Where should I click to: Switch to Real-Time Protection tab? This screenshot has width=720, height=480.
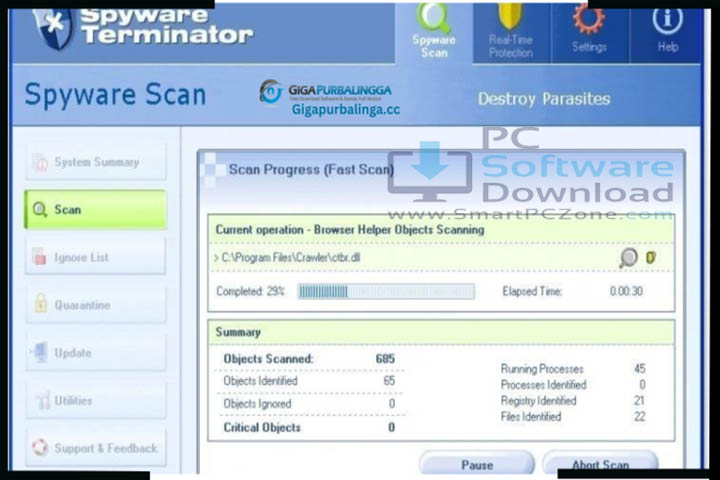pos(511,32)
